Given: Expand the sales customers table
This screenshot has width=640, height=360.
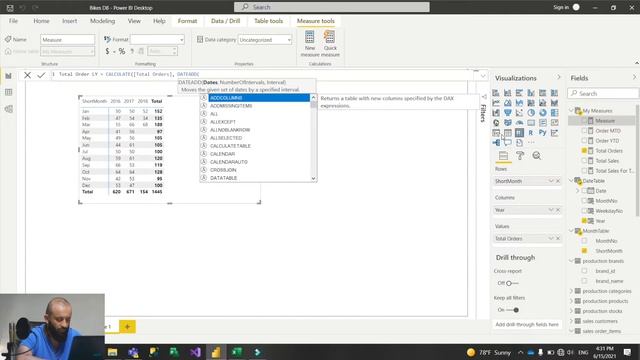Looking at the screenshot, I should (571, 321).
